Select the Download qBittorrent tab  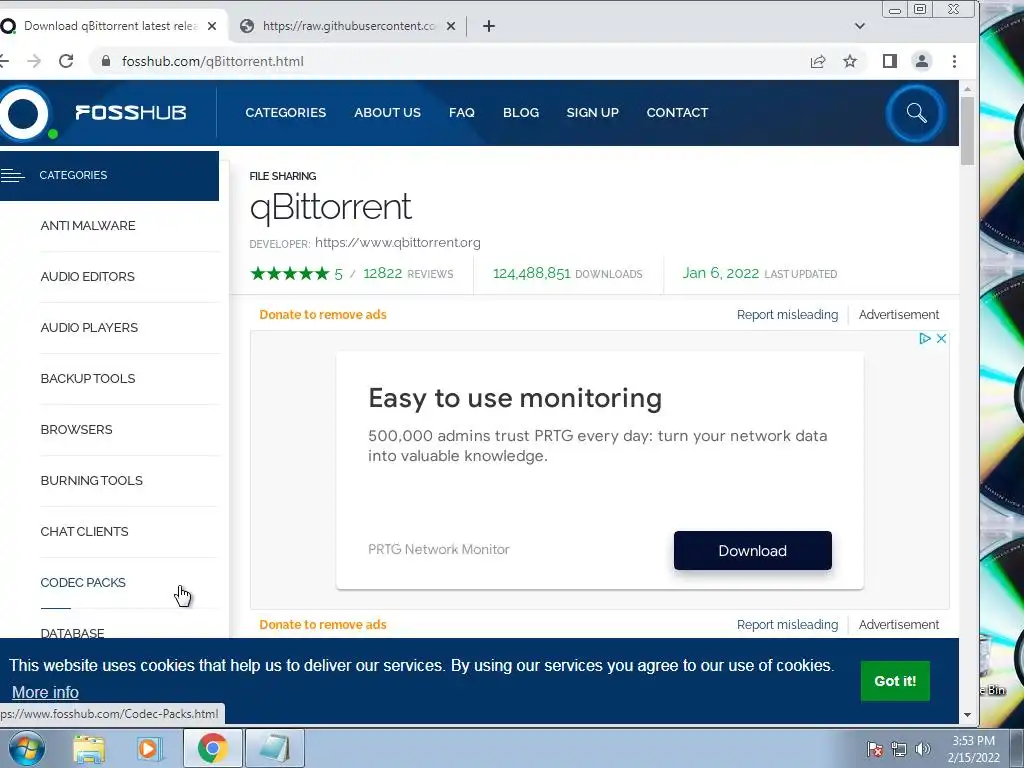point(111,26)
